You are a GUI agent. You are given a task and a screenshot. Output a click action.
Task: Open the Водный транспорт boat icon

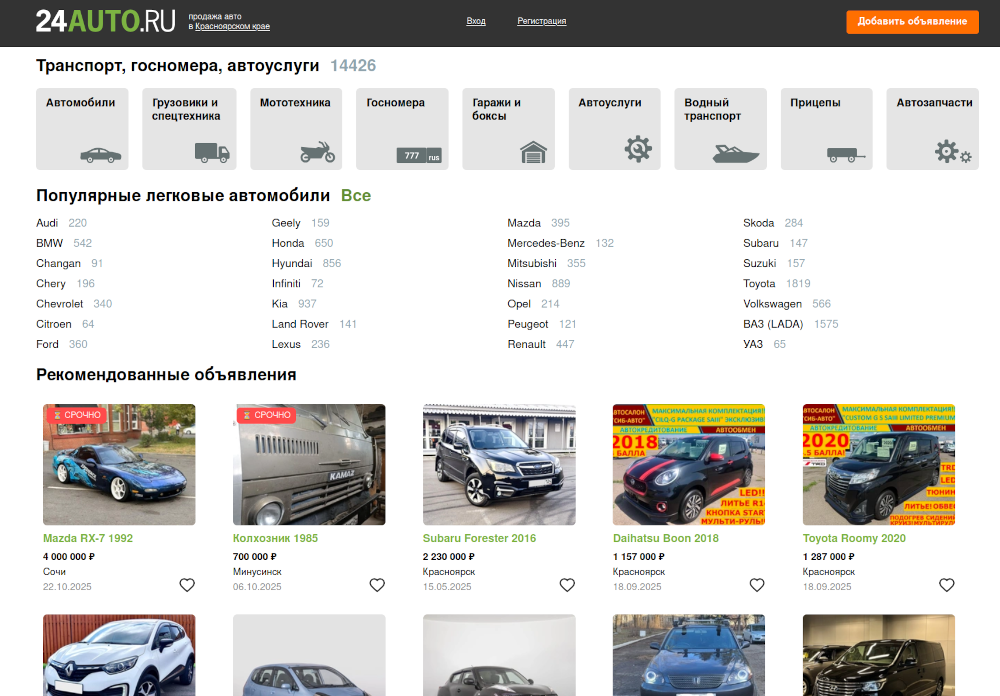(x=736, y=153)
